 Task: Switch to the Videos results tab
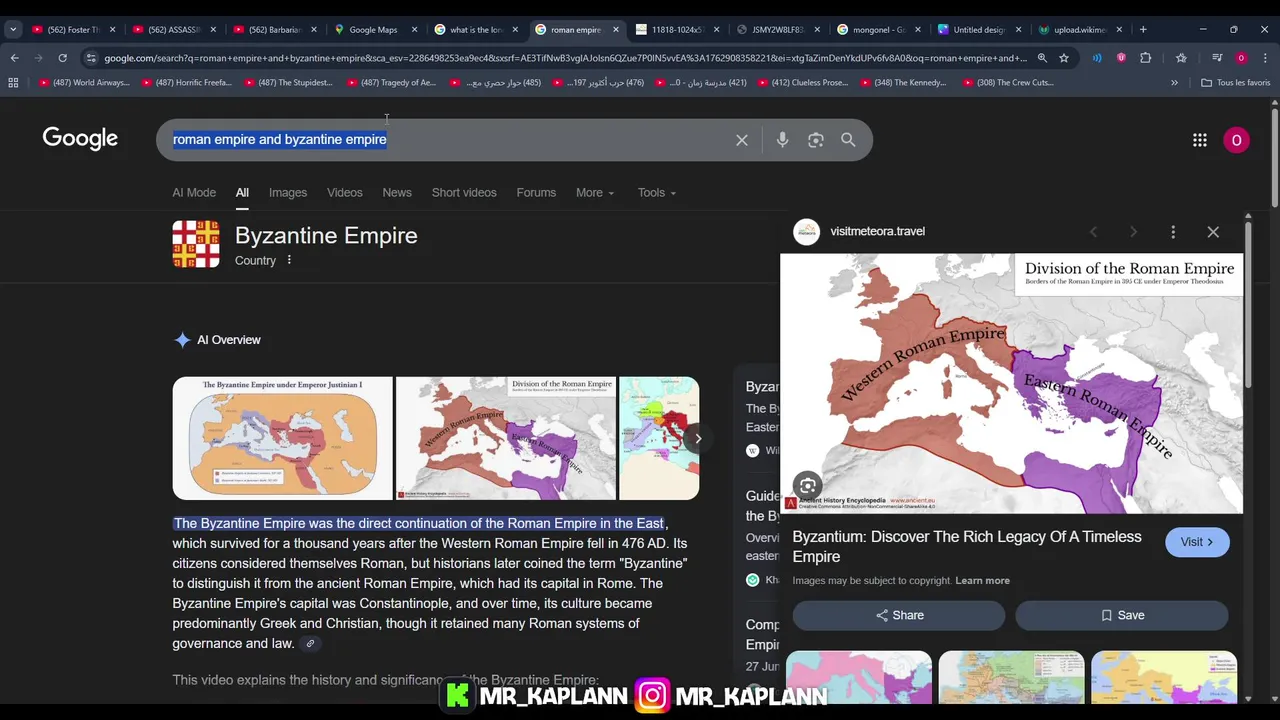[x=345, y=193]
